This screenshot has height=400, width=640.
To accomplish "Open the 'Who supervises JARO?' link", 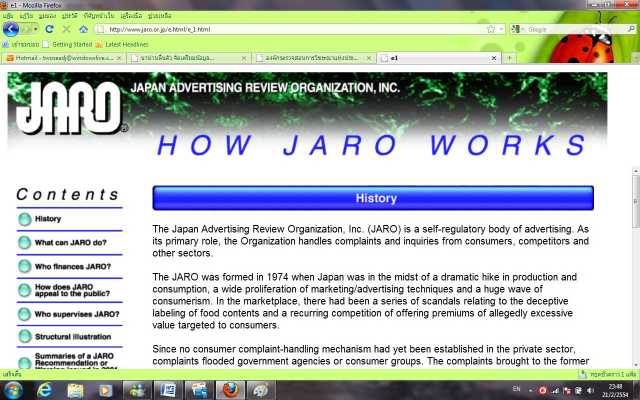I will (77, 314).
